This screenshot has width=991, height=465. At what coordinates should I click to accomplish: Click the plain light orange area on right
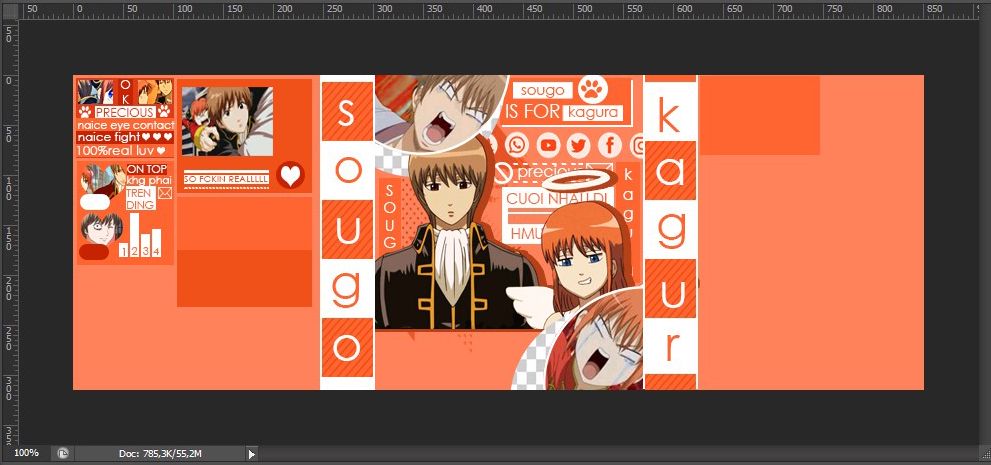810,270
